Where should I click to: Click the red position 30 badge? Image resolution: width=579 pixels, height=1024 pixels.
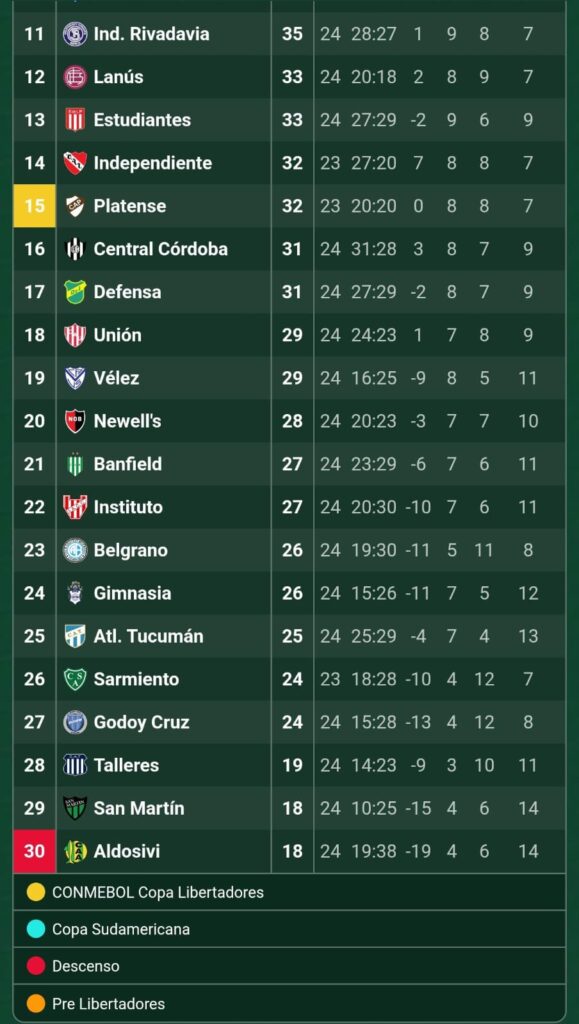35,851
